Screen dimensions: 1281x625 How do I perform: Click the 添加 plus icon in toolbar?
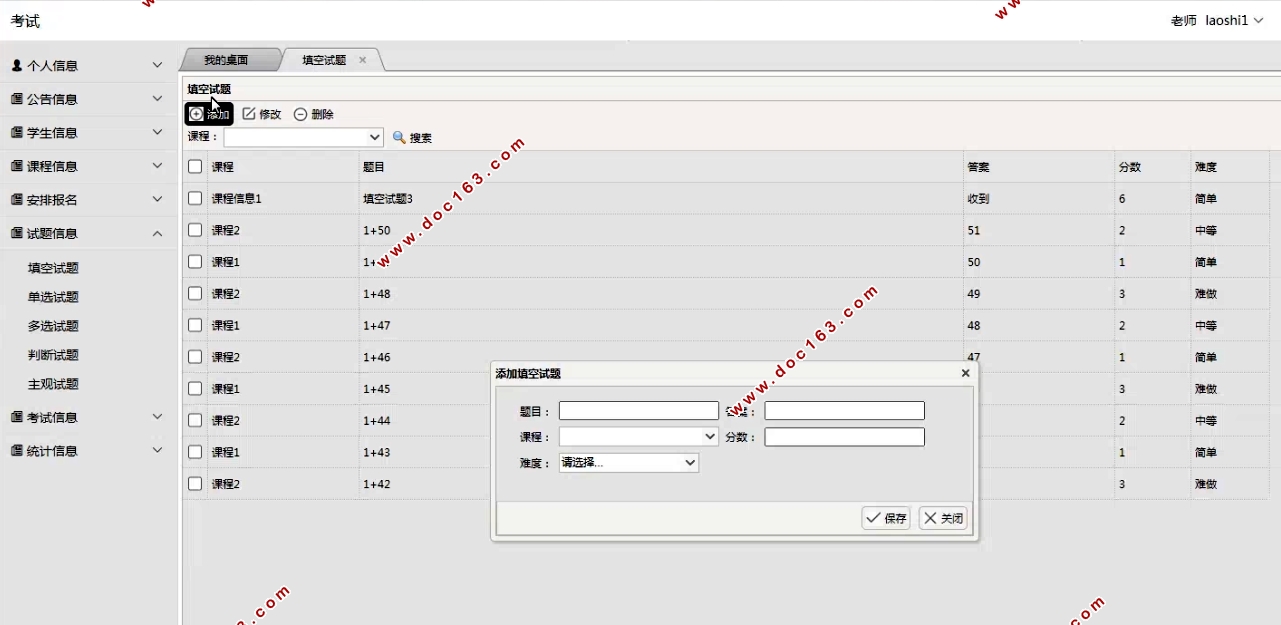tap(196, 114)
